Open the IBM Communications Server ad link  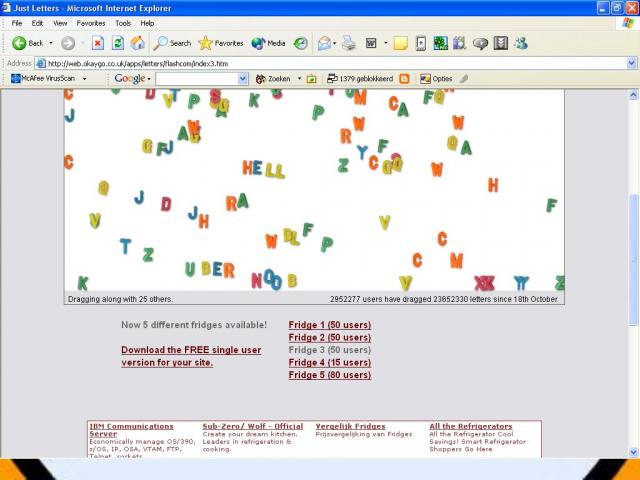pyautogui.click(x=131, y=430)
